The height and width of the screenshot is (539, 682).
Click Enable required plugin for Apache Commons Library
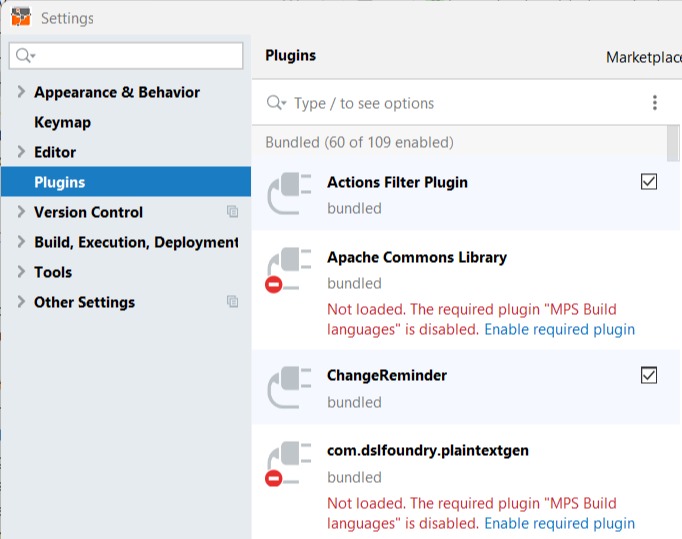coord(559,329)
